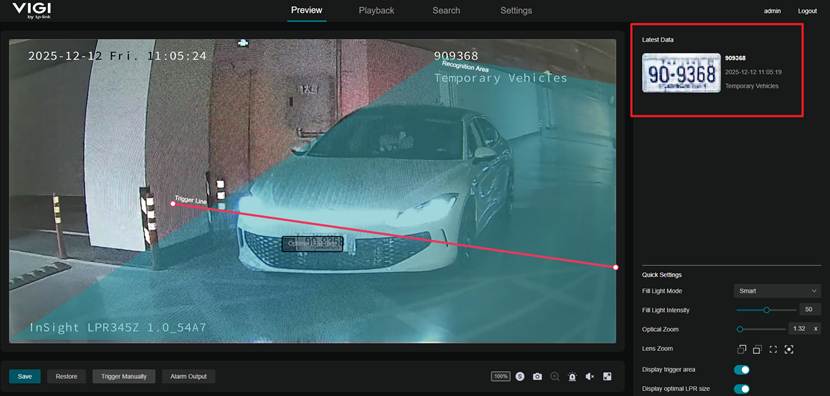This screenshot has width=830, height=396.
Task: Open the Settings tab
Action: (516, 11)
